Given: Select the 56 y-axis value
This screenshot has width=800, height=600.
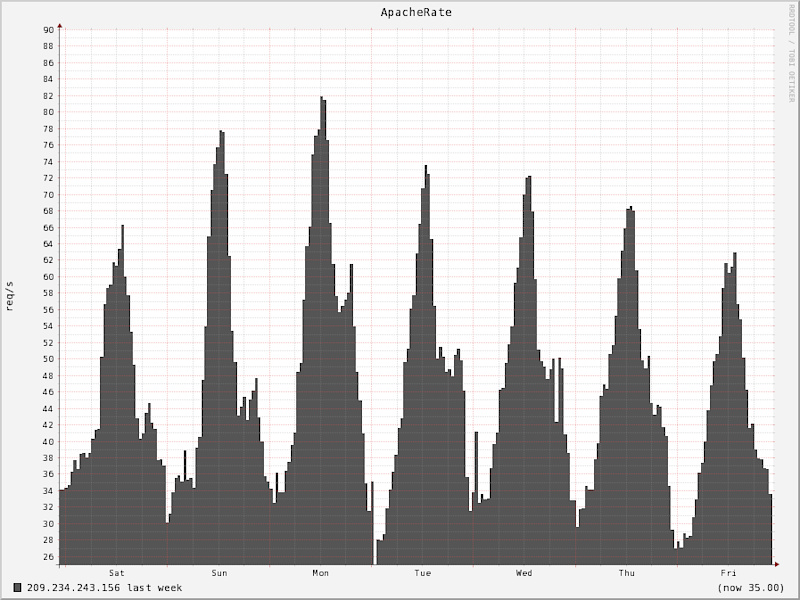Looking at the screenshot, I should [x=48, y=310].
